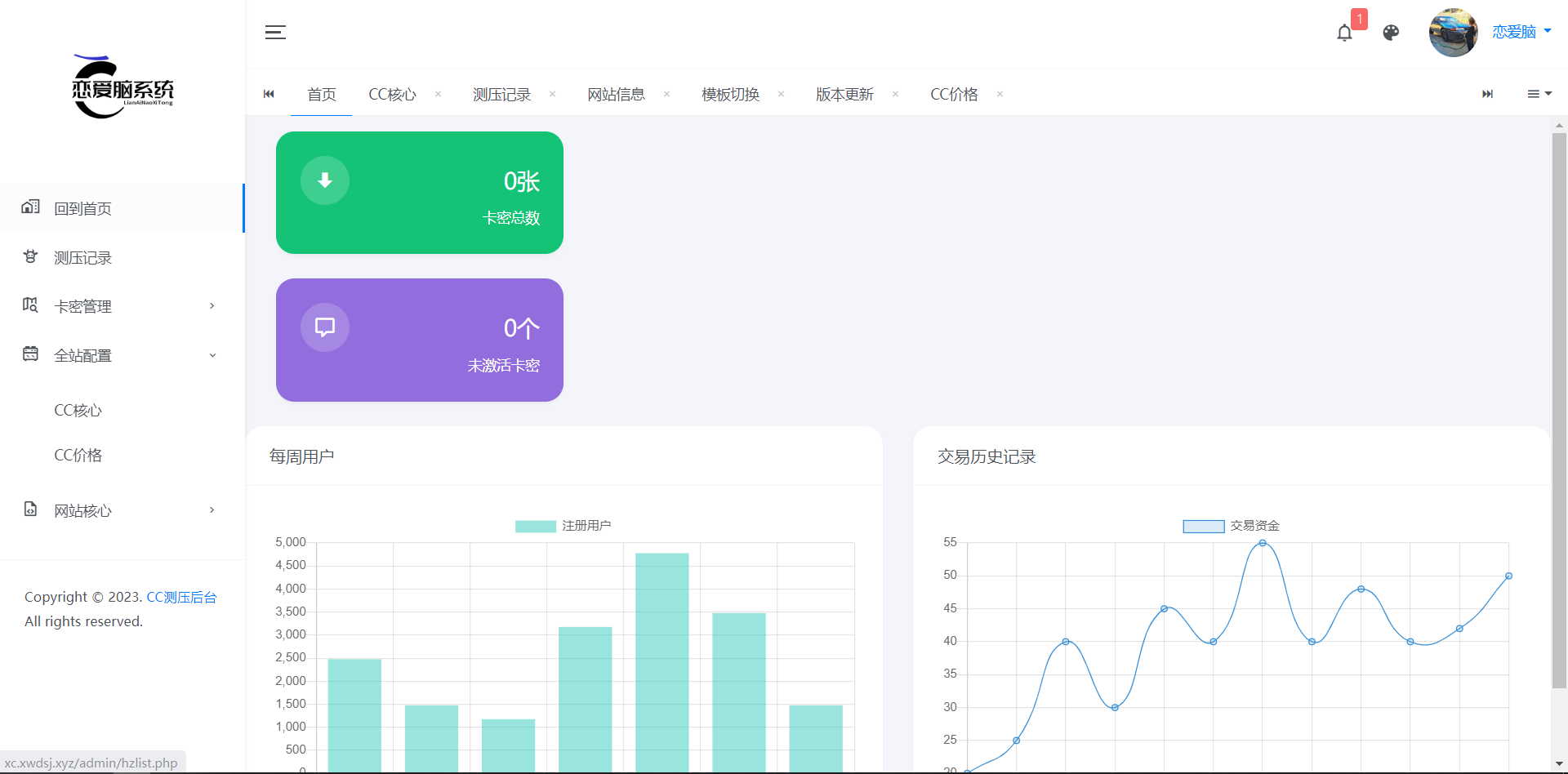
Task: Switch to the 首页 tab
Action: (x=321, y=95)
